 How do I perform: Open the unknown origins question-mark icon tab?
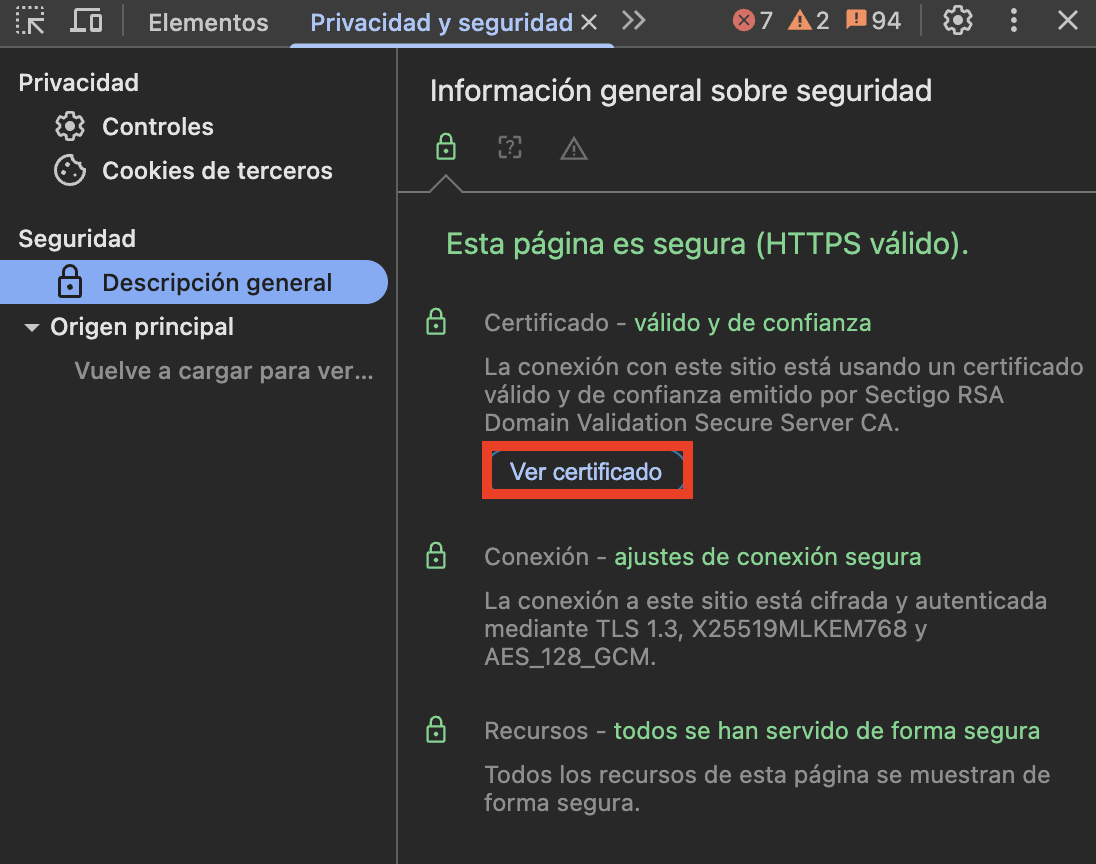coord(509,147)
